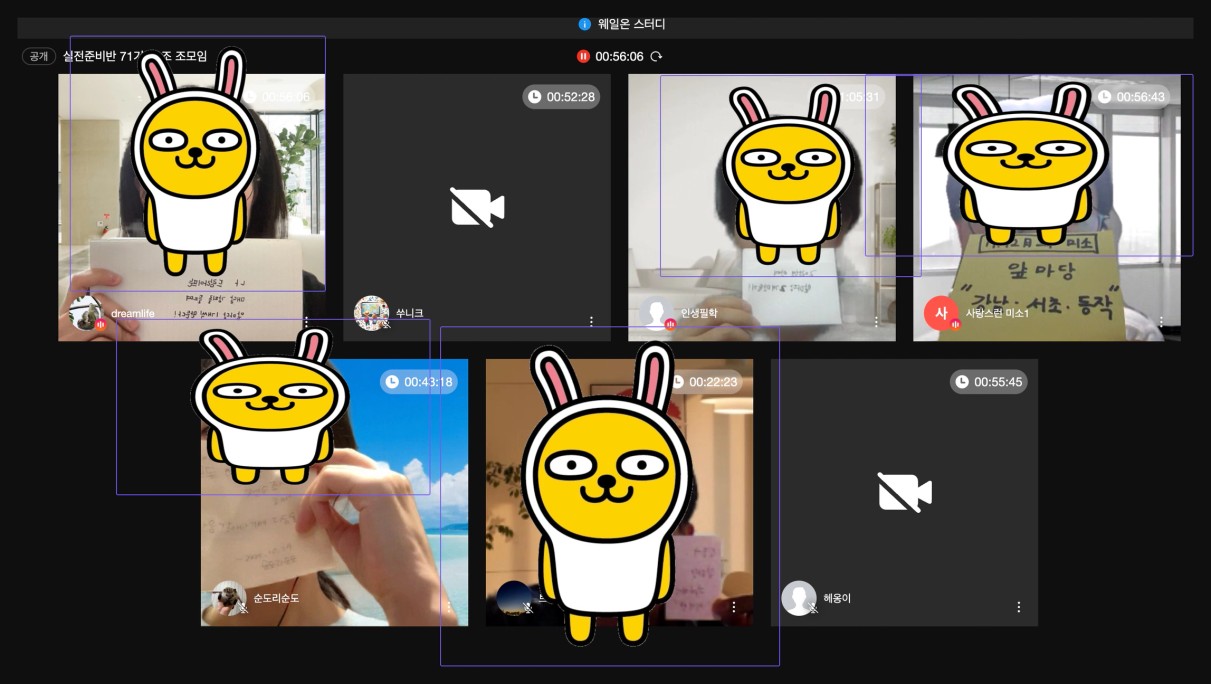This screenshot has width=1211, height=684.
Task: Click the red 사 avatar circle
Action: click(941, 313)
